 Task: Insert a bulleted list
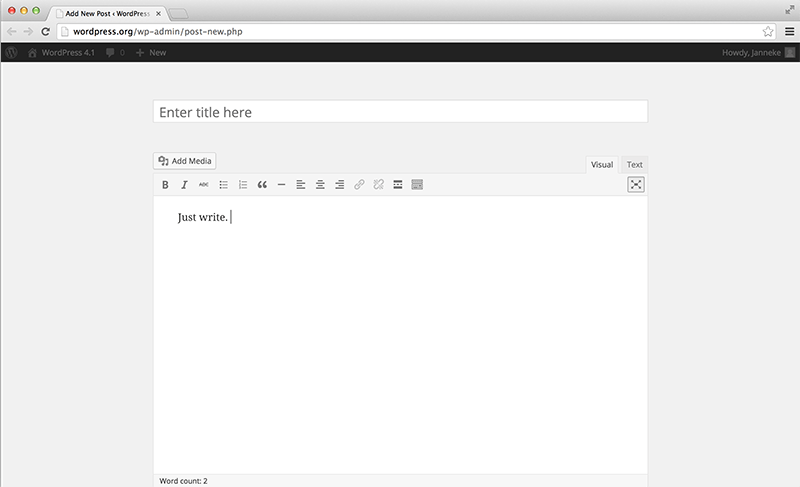click(223, 185)
